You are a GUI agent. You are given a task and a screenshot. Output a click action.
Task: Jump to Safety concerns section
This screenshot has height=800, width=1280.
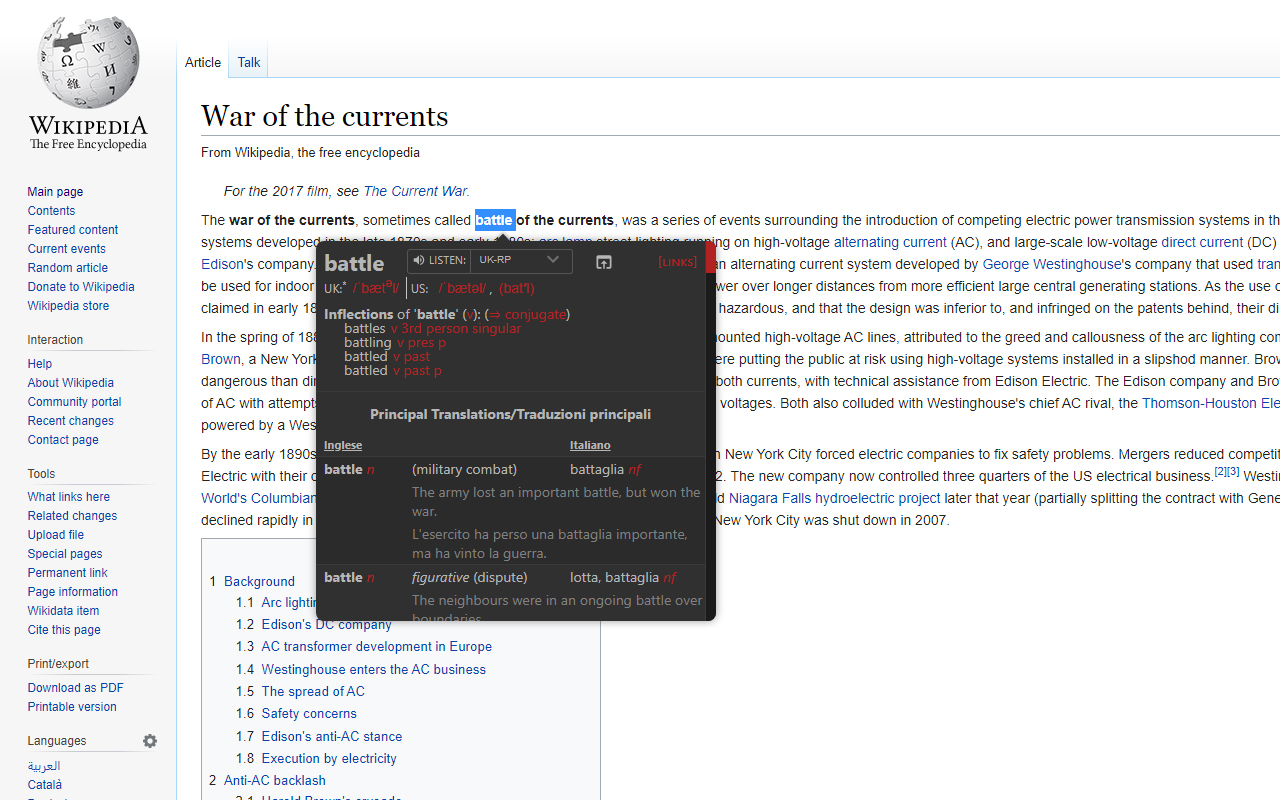click(x=309, y=713)
